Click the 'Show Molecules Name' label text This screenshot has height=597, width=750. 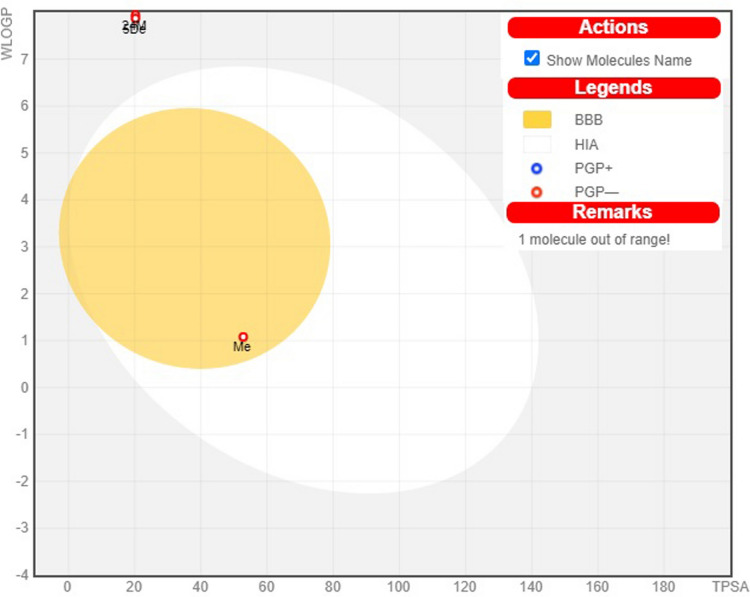click(619, 60)
